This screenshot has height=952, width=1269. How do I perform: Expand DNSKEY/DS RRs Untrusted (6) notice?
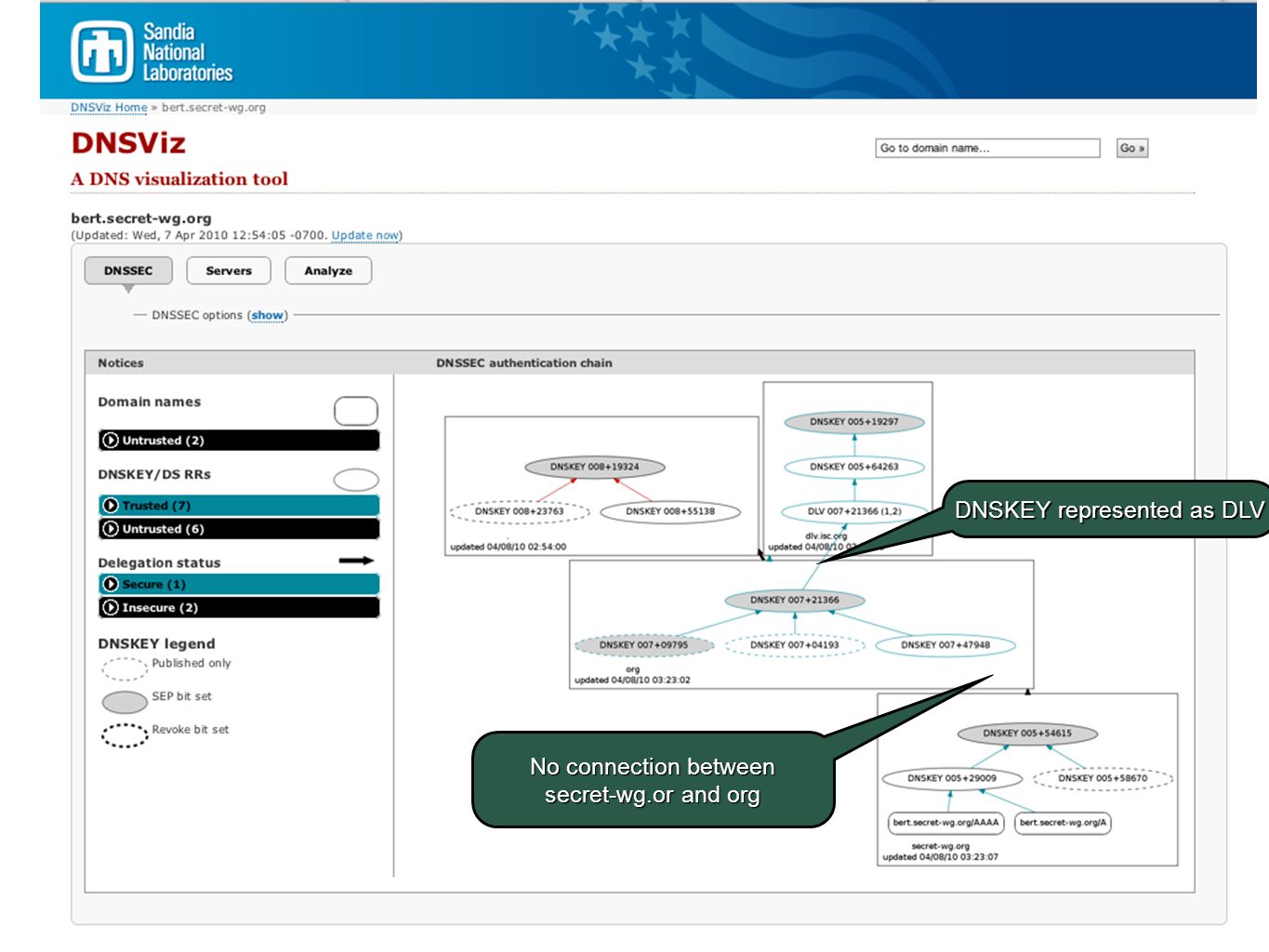point(239,528)
